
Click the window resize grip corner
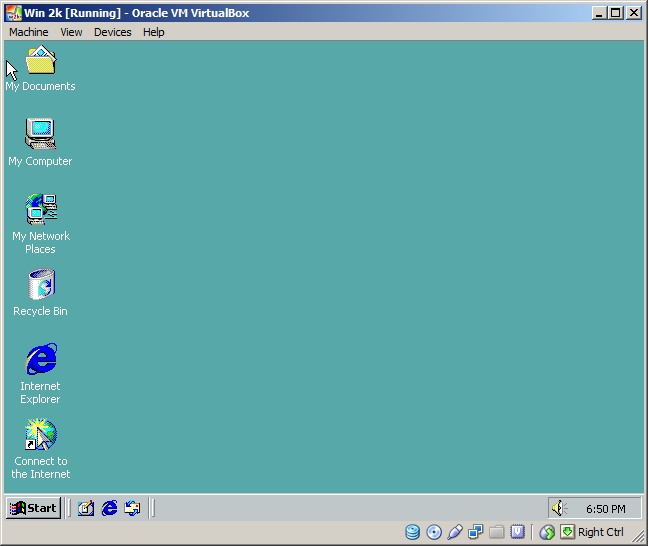(x=638, y=536)
